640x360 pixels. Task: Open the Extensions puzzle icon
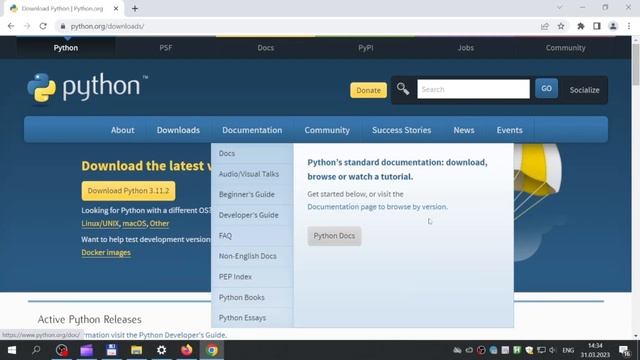point(580,26)
